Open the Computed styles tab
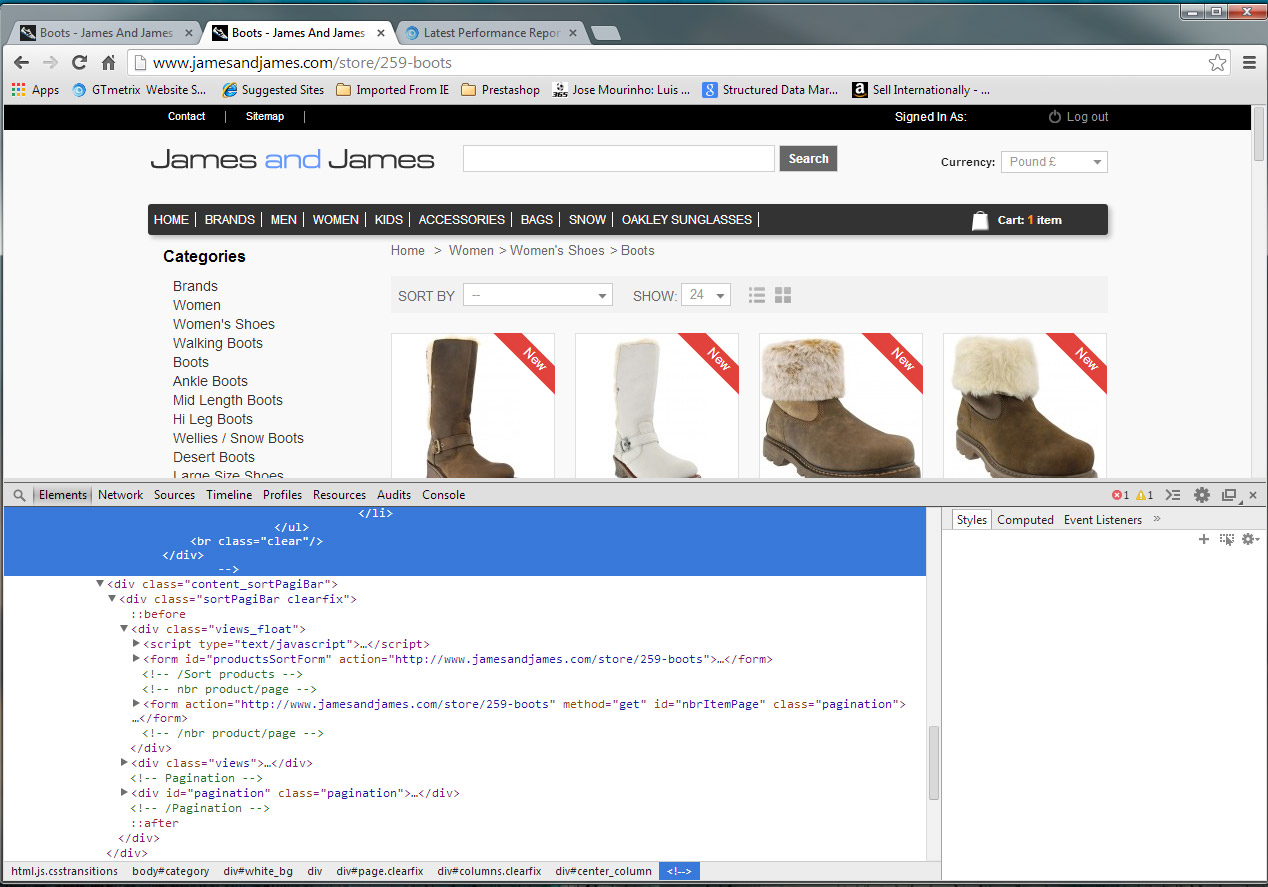The height and width of the screenshot is (887, 1268). 1025,520
